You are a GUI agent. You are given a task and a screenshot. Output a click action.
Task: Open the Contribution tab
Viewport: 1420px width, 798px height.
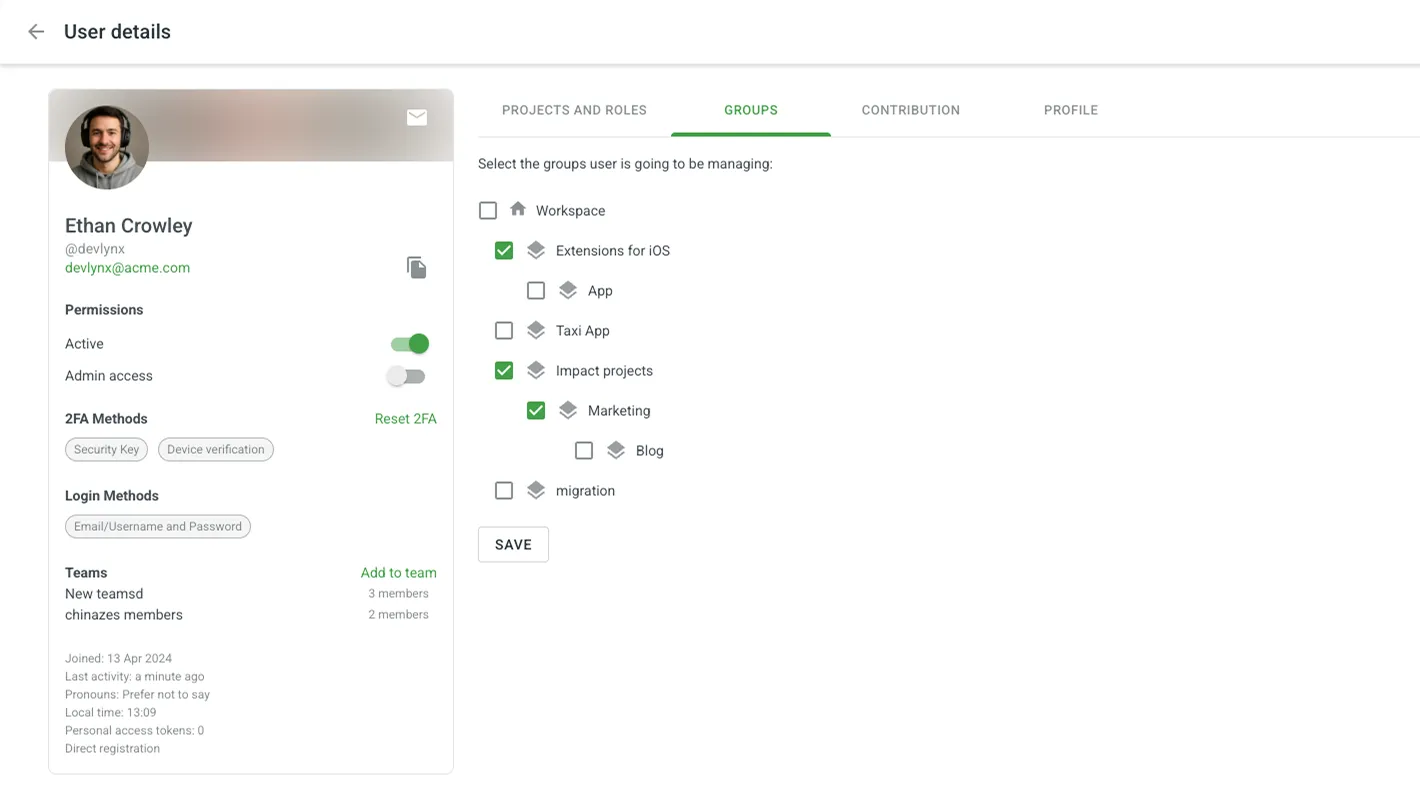click(910, 110)
